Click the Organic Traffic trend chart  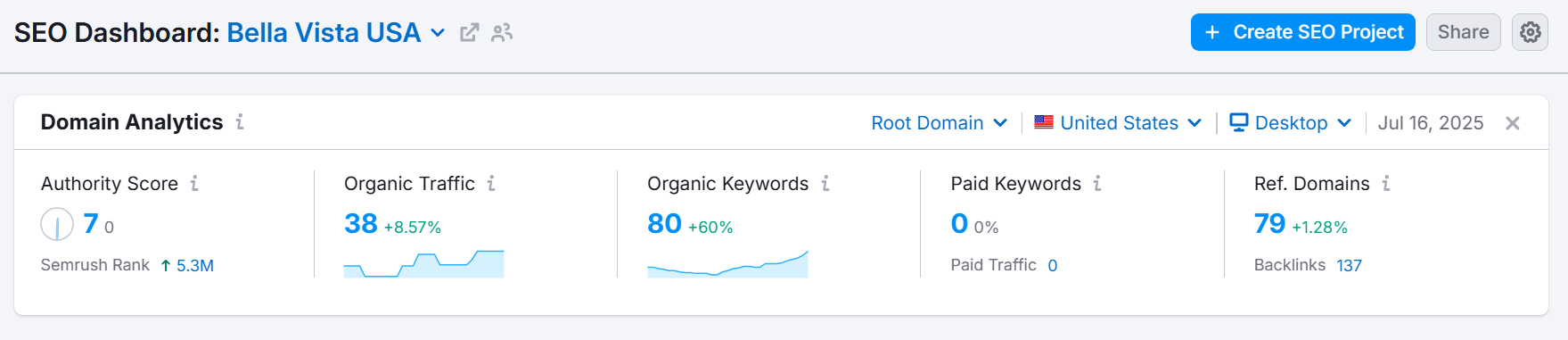[x=423, y=264]
